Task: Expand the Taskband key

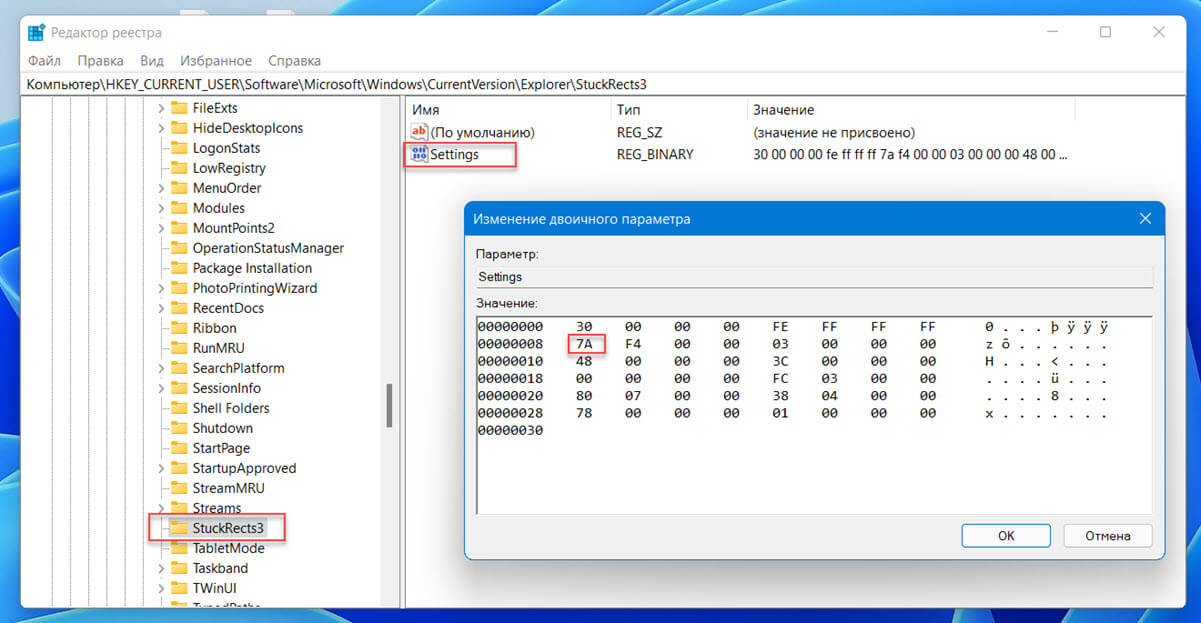Action: click(x=161, y=568)
